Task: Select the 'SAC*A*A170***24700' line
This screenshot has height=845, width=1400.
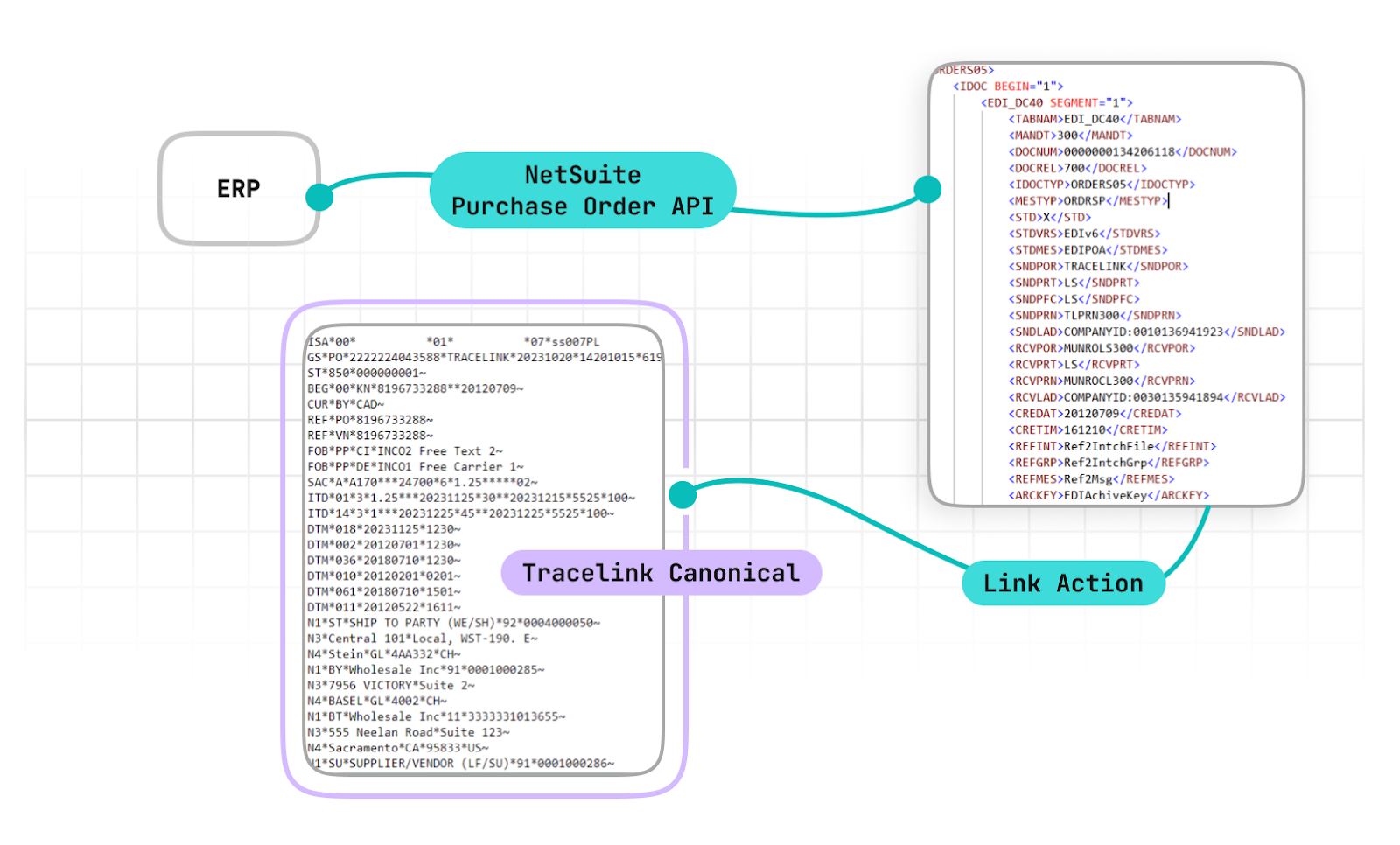Action: pos(423,482)
